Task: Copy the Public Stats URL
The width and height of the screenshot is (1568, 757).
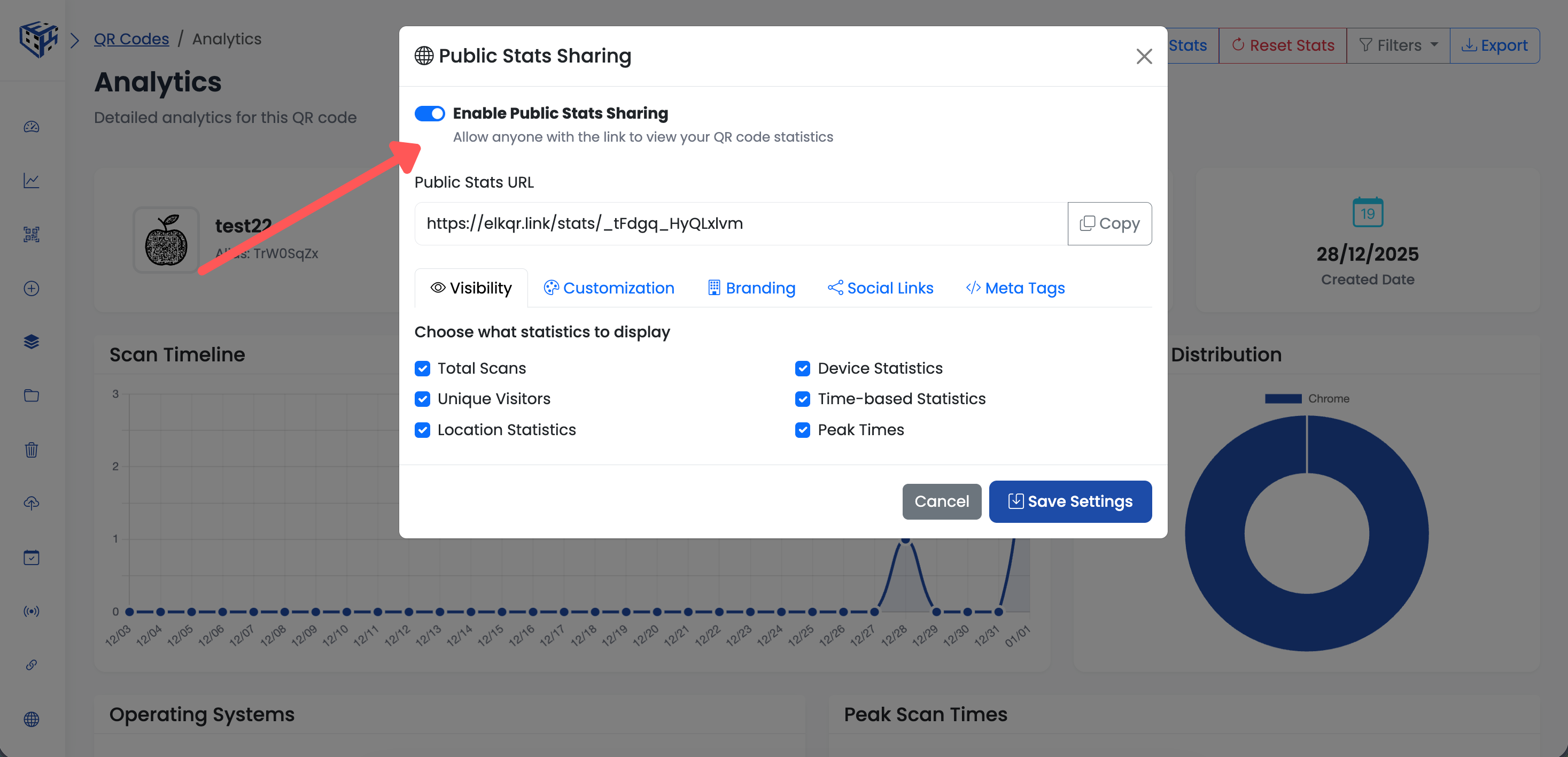Action: [1109, 223]
